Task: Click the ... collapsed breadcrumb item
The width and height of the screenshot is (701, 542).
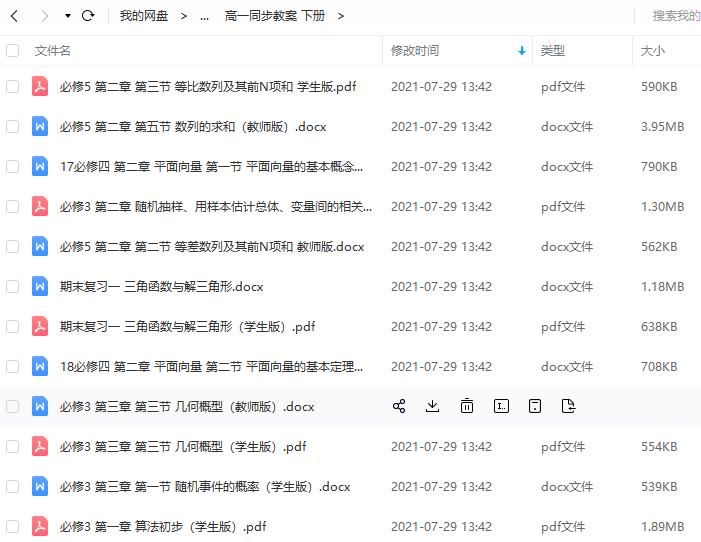Action: (204, 16)
